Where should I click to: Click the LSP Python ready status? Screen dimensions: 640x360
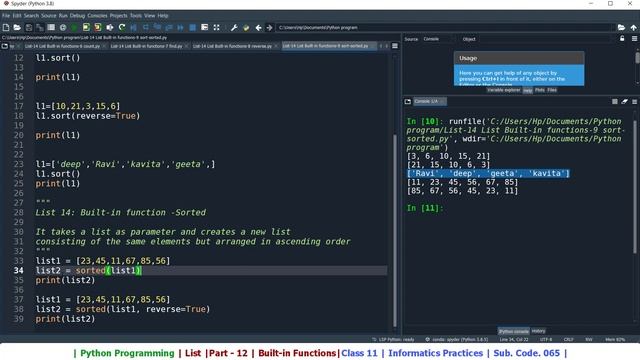(393, 340)
